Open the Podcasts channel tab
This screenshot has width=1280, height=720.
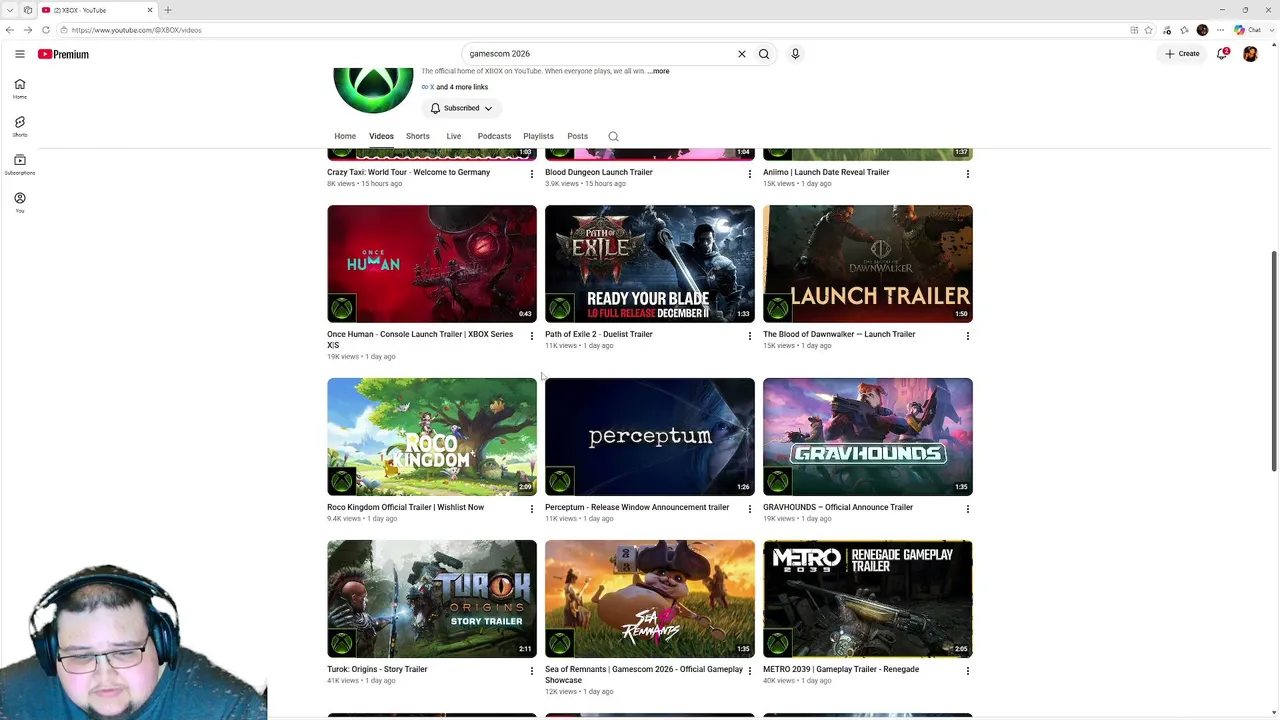[494, 136]
